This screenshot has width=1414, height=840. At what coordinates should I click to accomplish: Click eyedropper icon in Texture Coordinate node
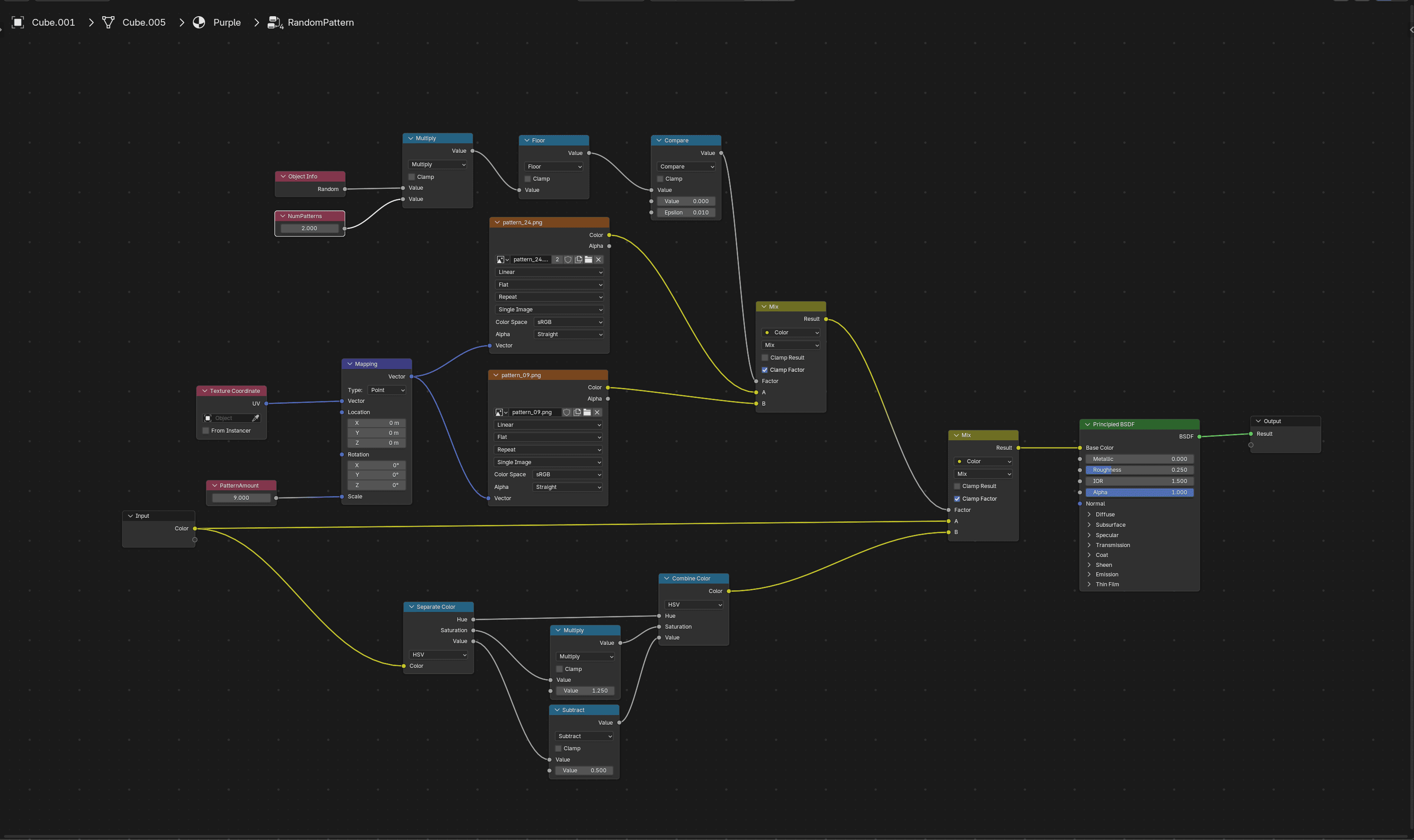(255, 418)
